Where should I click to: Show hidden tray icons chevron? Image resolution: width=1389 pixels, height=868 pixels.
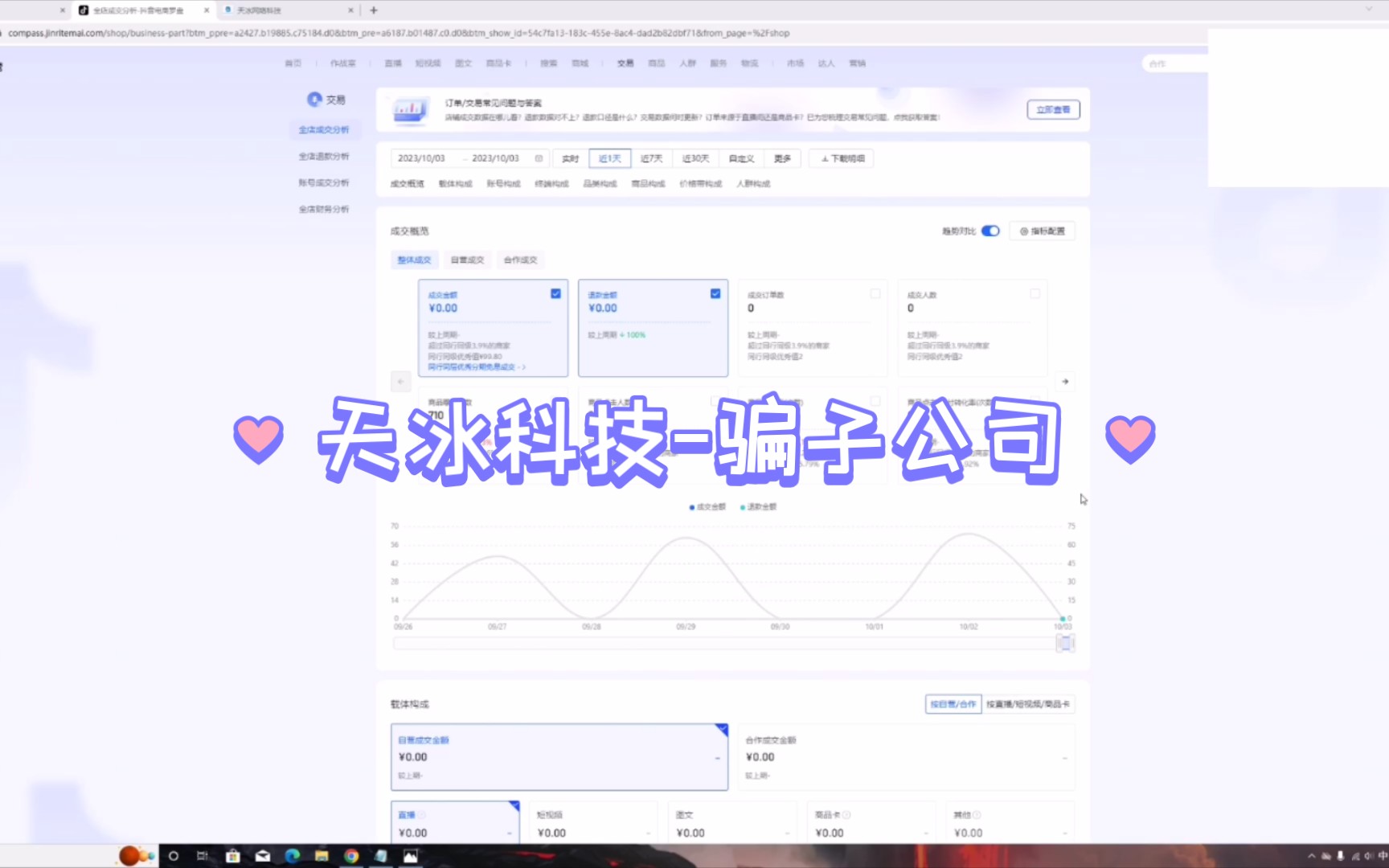click(1311, 856)
